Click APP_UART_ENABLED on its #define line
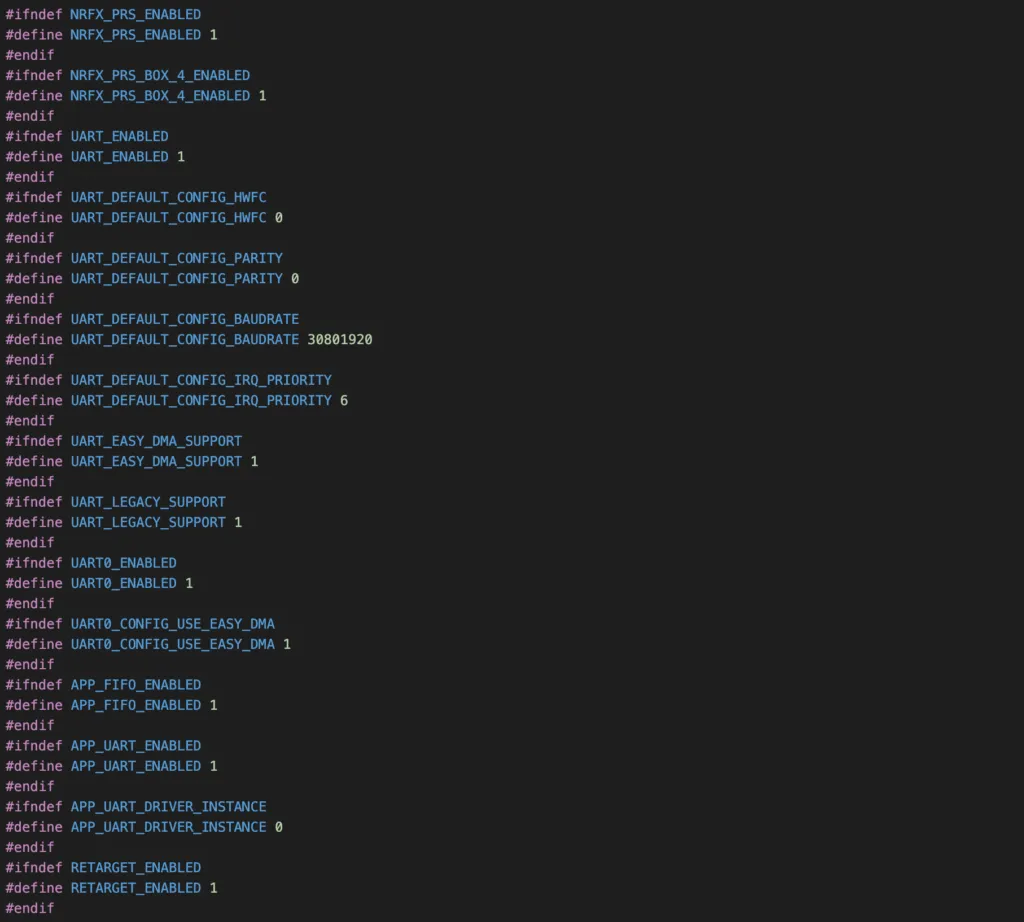Viewport: 1024px width, 922px height. (135, 766)
